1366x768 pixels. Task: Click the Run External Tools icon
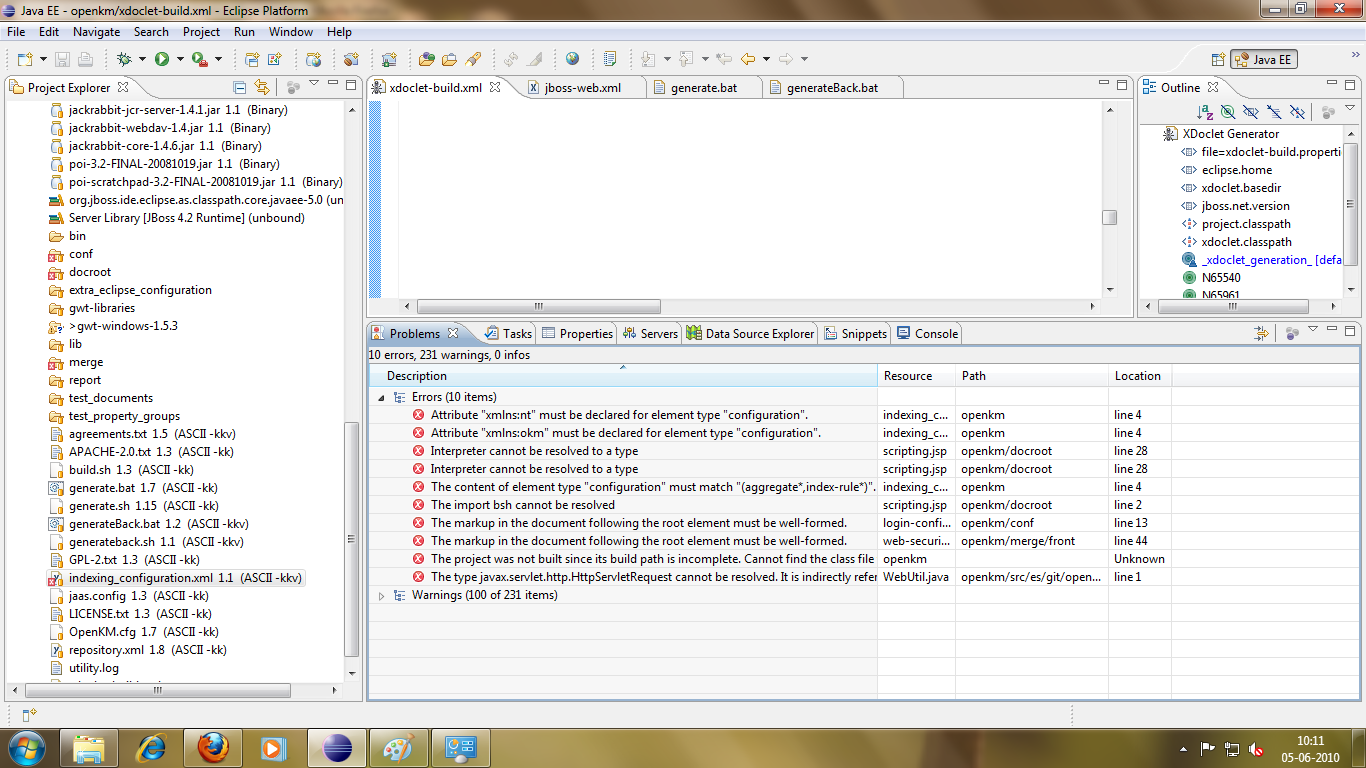point(199,59)
